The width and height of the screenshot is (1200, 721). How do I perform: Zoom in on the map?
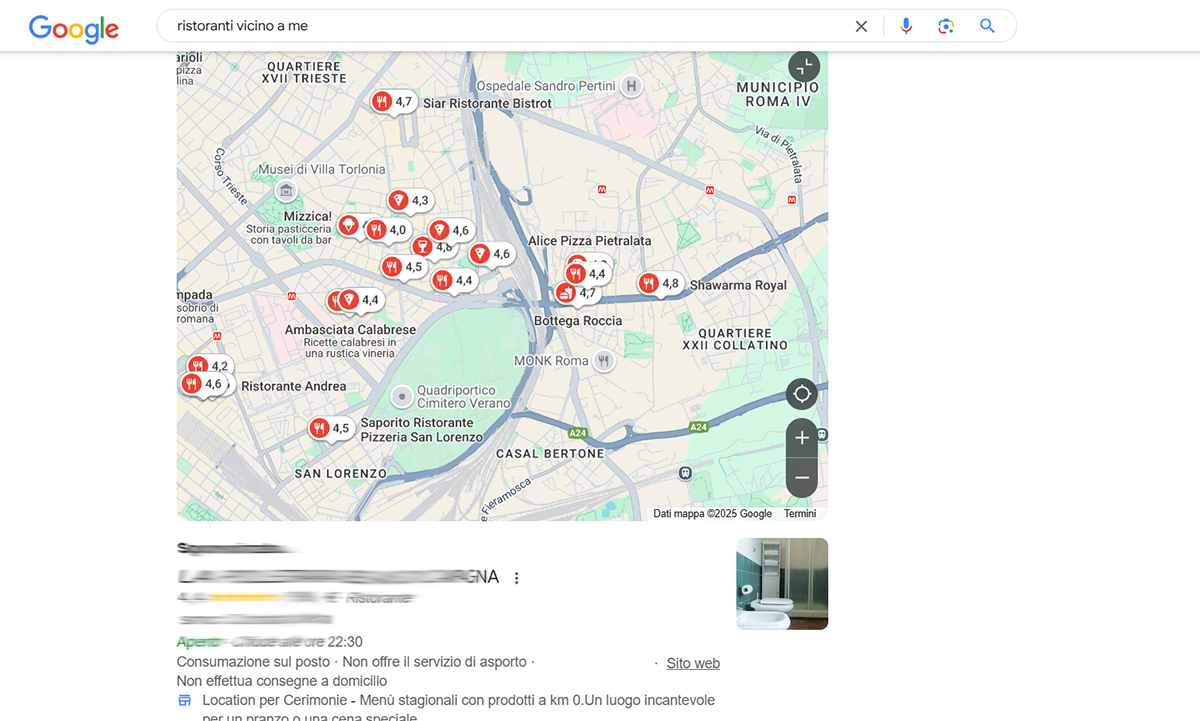point(802,438)
